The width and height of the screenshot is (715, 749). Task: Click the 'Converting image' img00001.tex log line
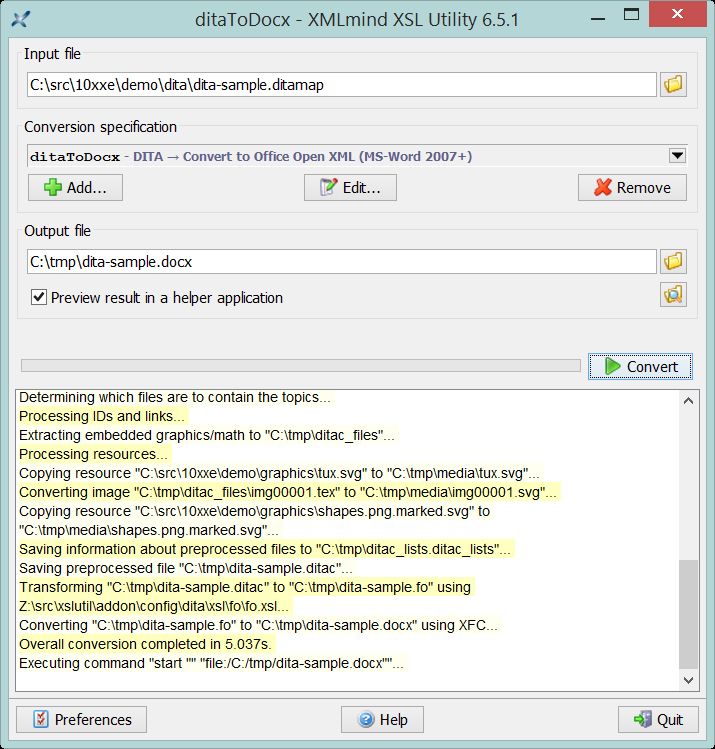[288, 492]
